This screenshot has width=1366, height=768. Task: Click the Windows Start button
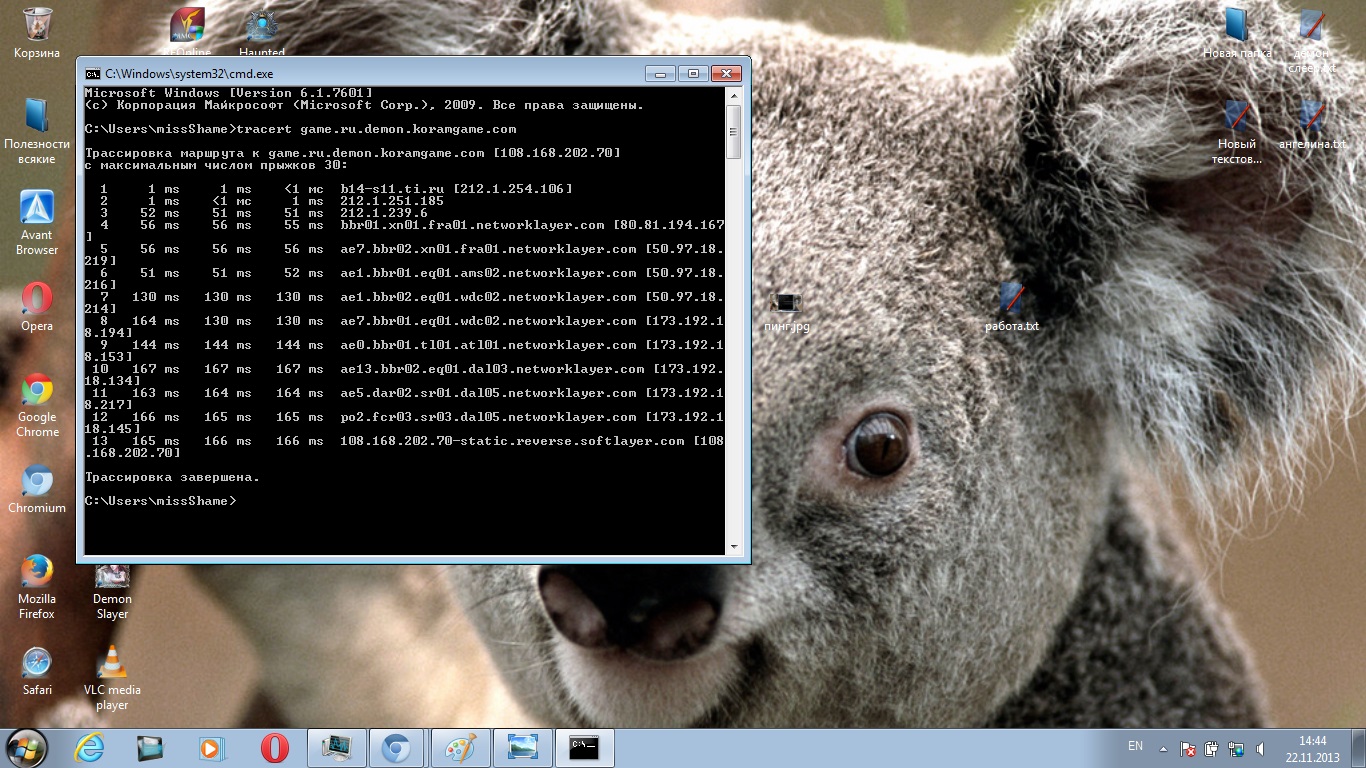[26, 747]
